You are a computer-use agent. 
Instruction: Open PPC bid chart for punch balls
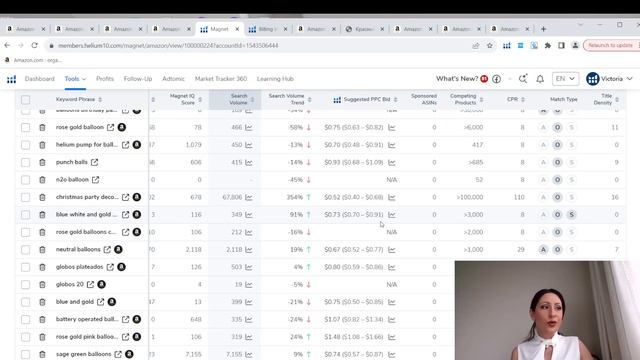tap(392, 162)
